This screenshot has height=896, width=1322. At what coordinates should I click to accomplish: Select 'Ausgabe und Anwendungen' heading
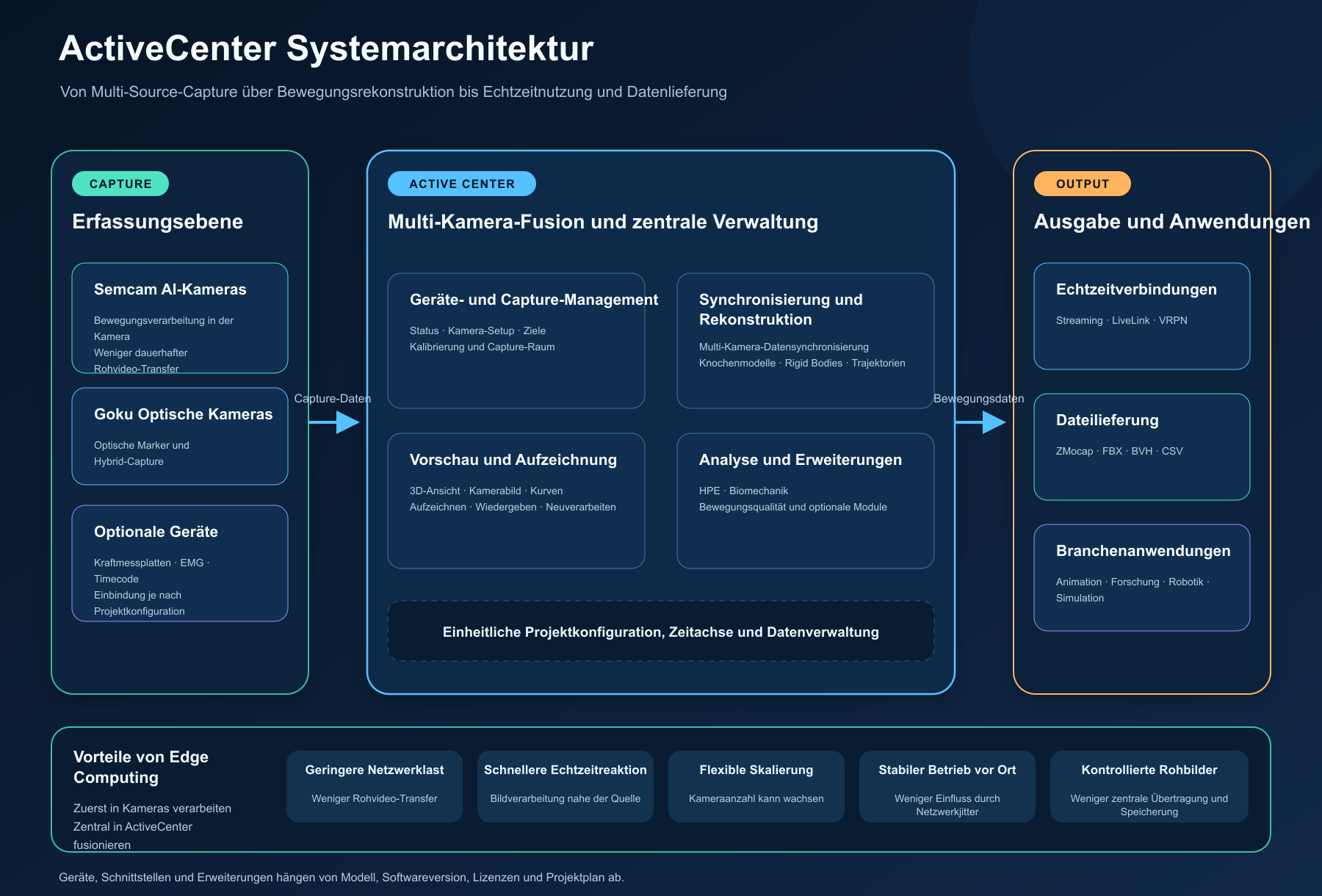pyautogui.click(x=1172, y=222)
